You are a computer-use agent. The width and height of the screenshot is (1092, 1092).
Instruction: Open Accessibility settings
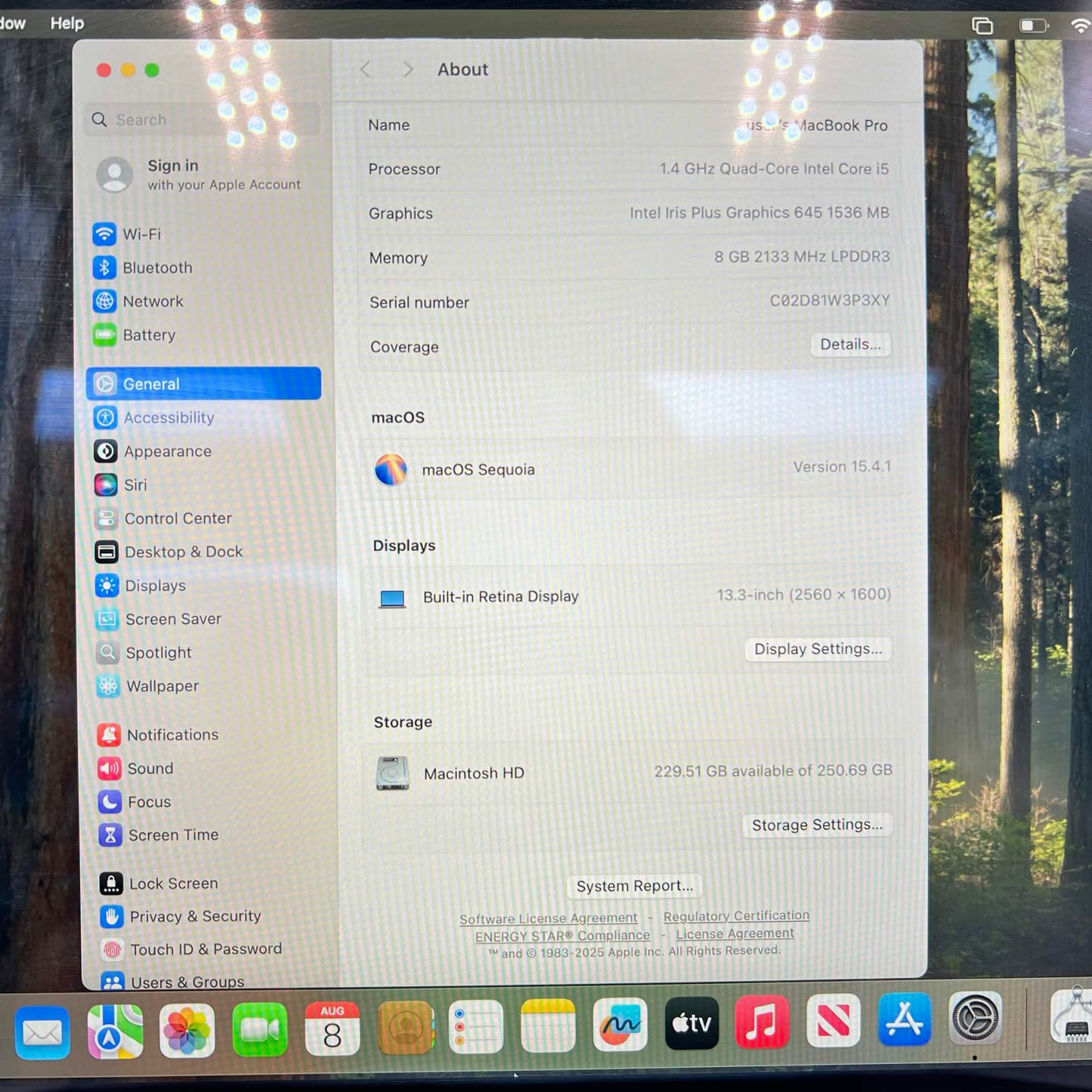tap(203, 417)
